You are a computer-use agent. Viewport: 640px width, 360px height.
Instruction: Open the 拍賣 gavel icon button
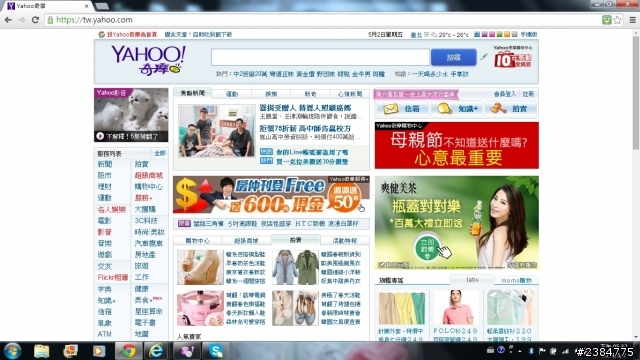pyautogui.click(x=510, y=109)
